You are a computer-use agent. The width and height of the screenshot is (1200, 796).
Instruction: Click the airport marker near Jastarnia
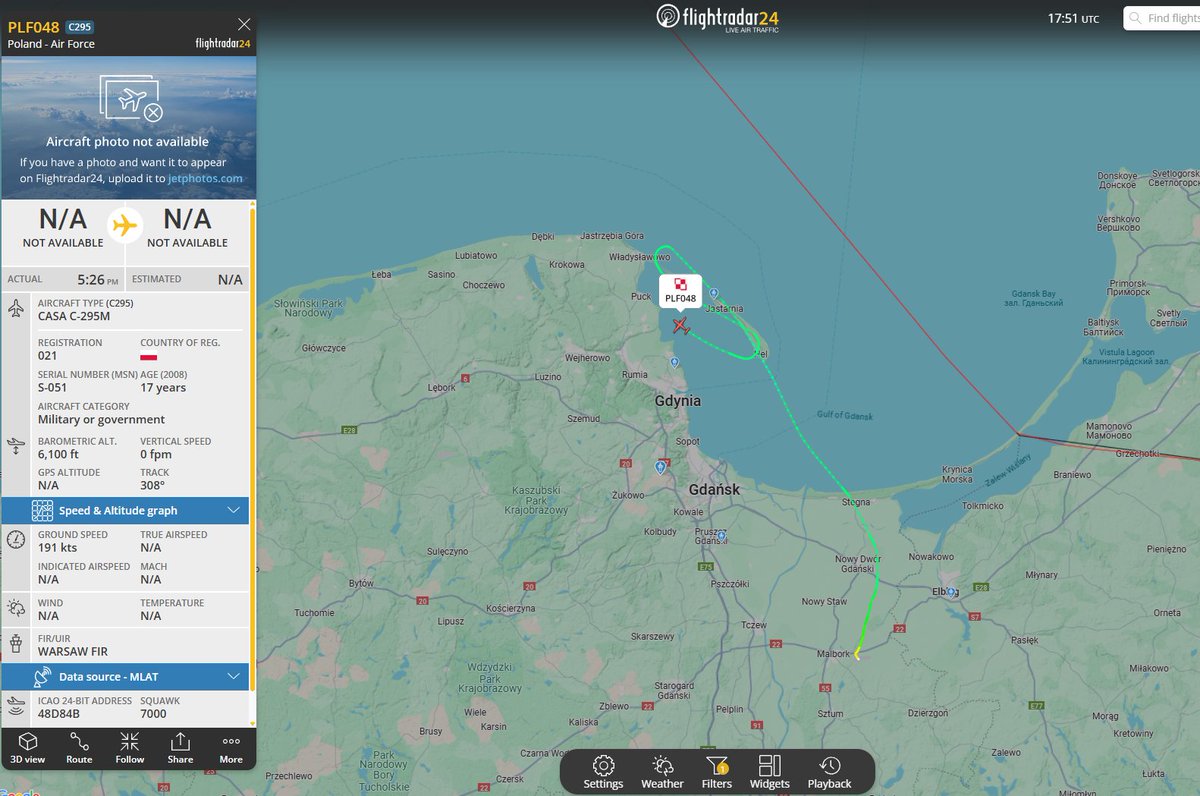[x=713, y=293]
